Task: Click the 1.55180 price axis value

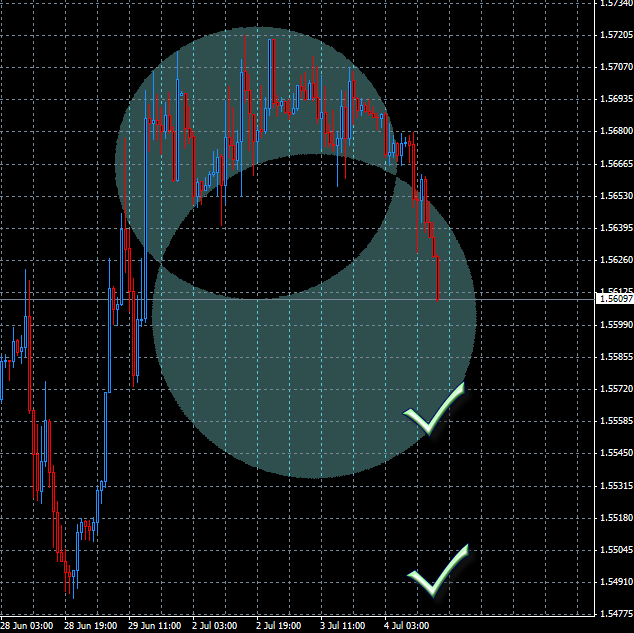Action: click(616, 517)
